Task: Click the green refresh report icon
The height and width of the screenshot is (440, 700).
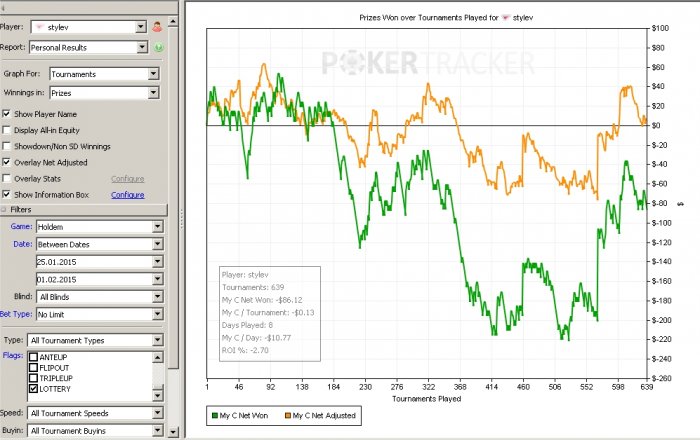Action: 159,47
